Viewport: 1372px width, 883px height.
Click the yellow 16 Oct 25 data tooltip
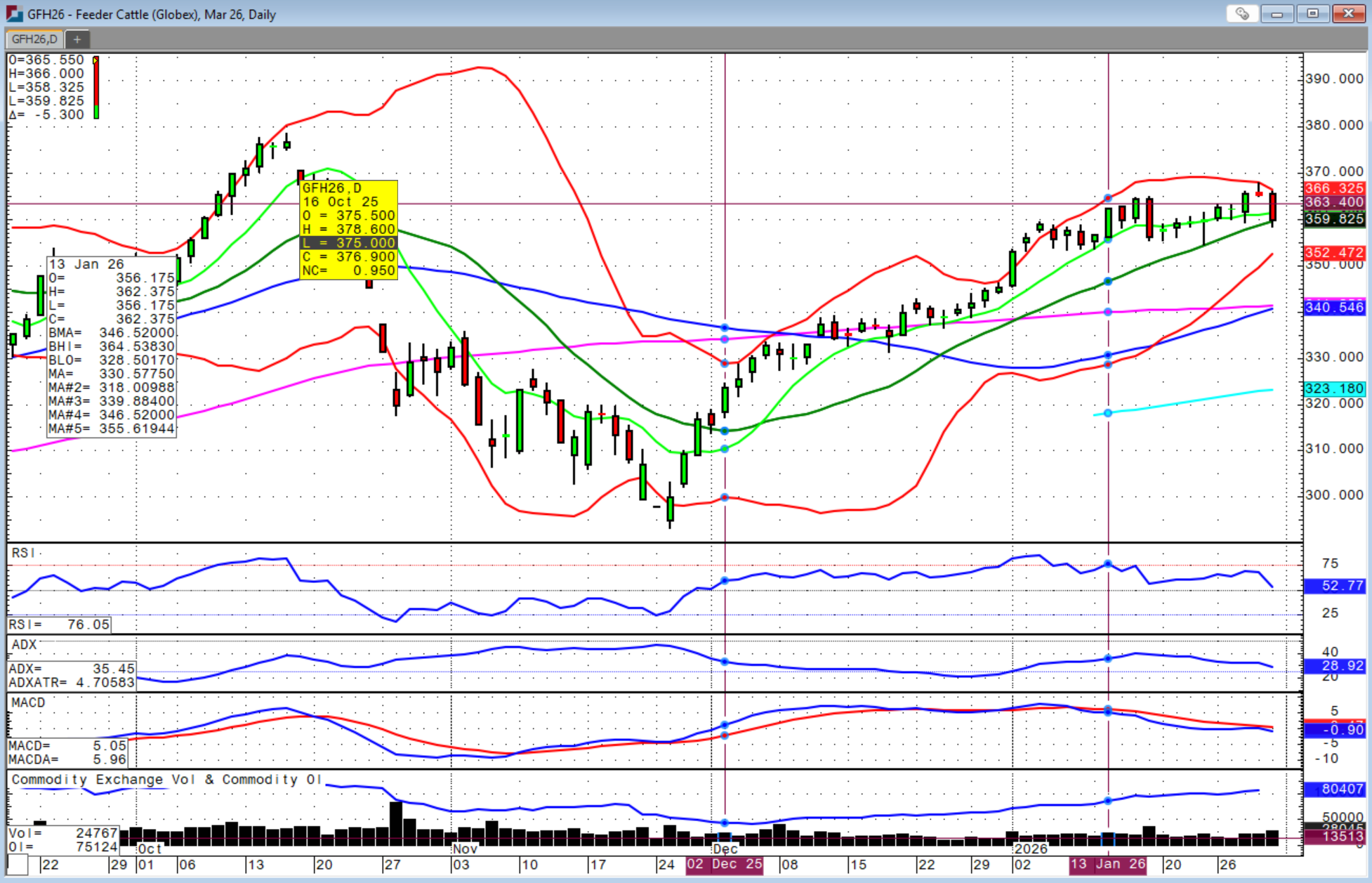tap(348, 229)
